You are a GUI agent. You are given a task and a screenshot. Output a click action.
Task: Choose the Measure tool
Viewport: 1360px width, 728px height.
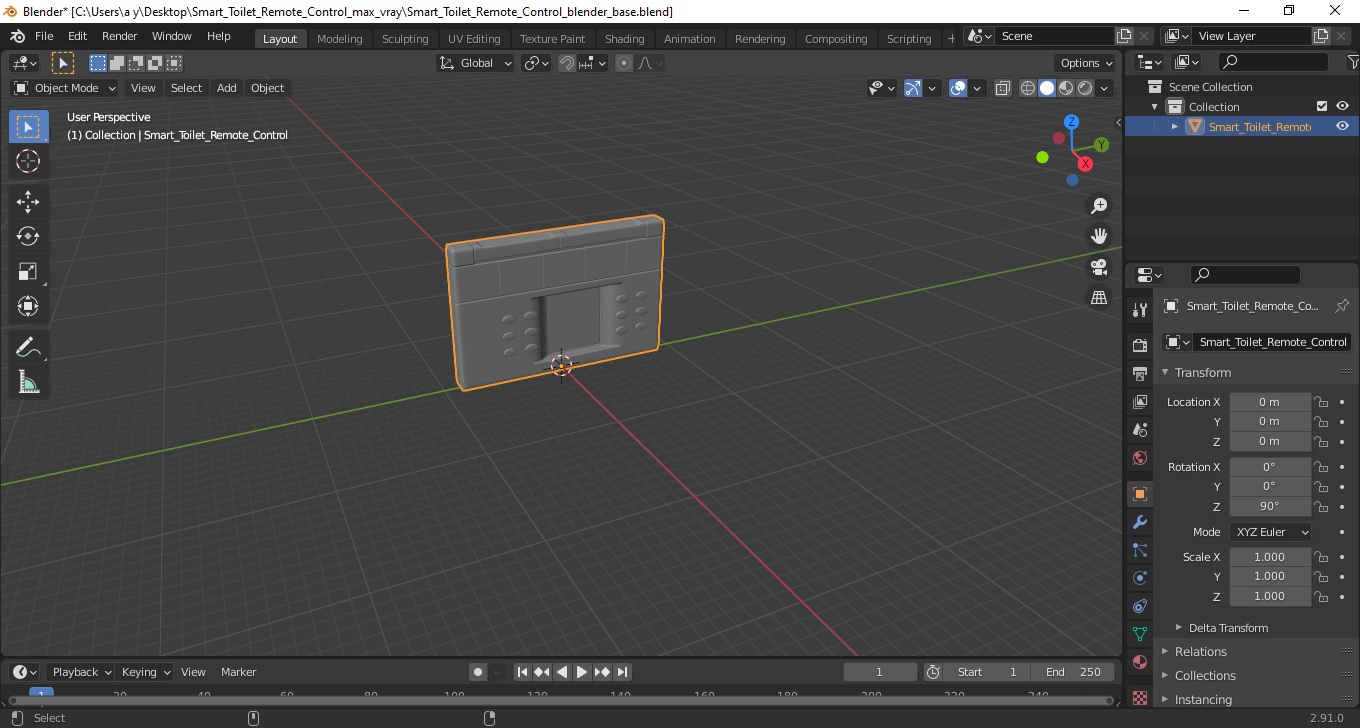coord(28,382)
